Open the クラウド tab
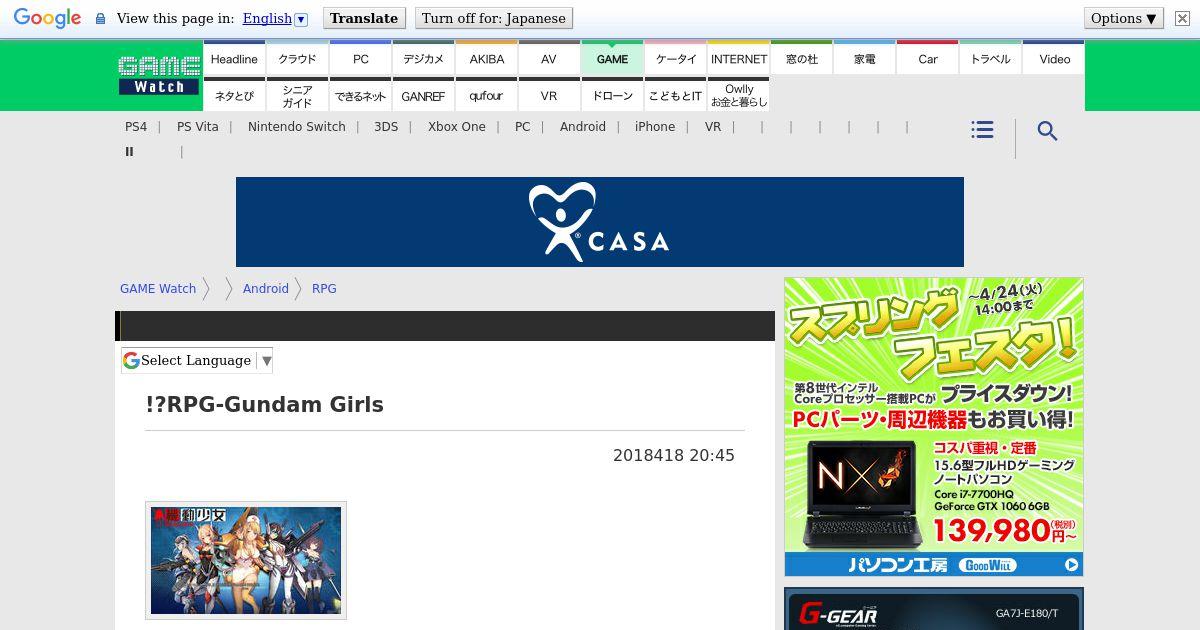 [x=297, y=59]
